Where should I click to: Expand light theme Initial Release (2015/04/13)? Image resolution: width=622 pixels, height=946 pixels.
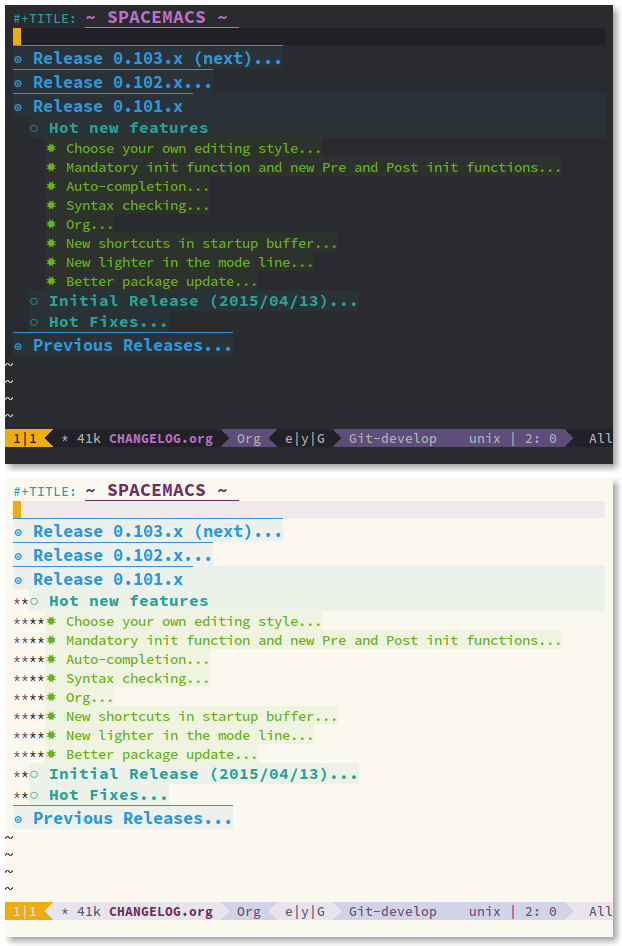point(203,774)
